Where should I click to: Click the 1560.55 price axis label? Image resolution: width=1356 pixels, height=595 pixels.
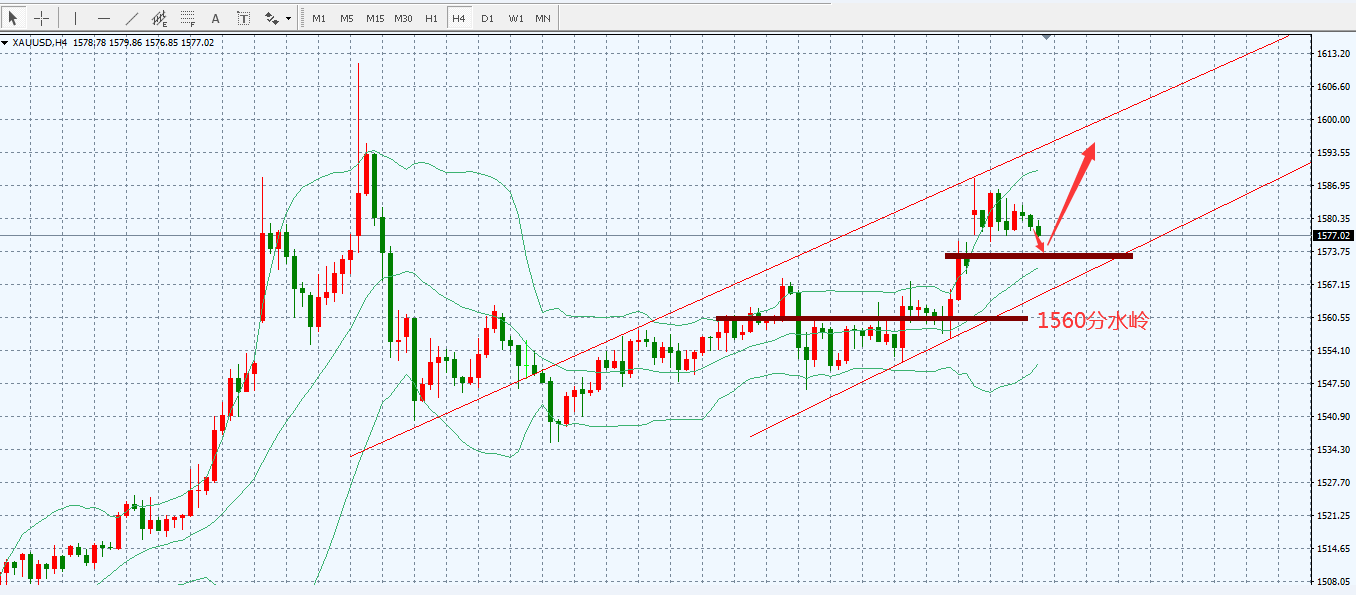point(1334,318)
